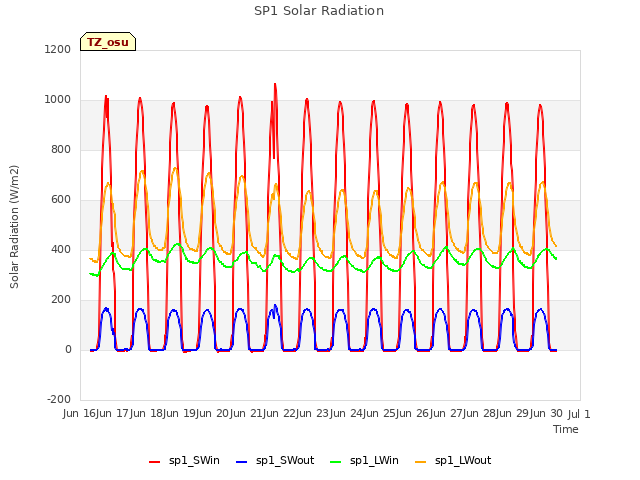Screen dimensions: 640x480
Task: Select the sp1_SWin legend label
Action: 194,460
